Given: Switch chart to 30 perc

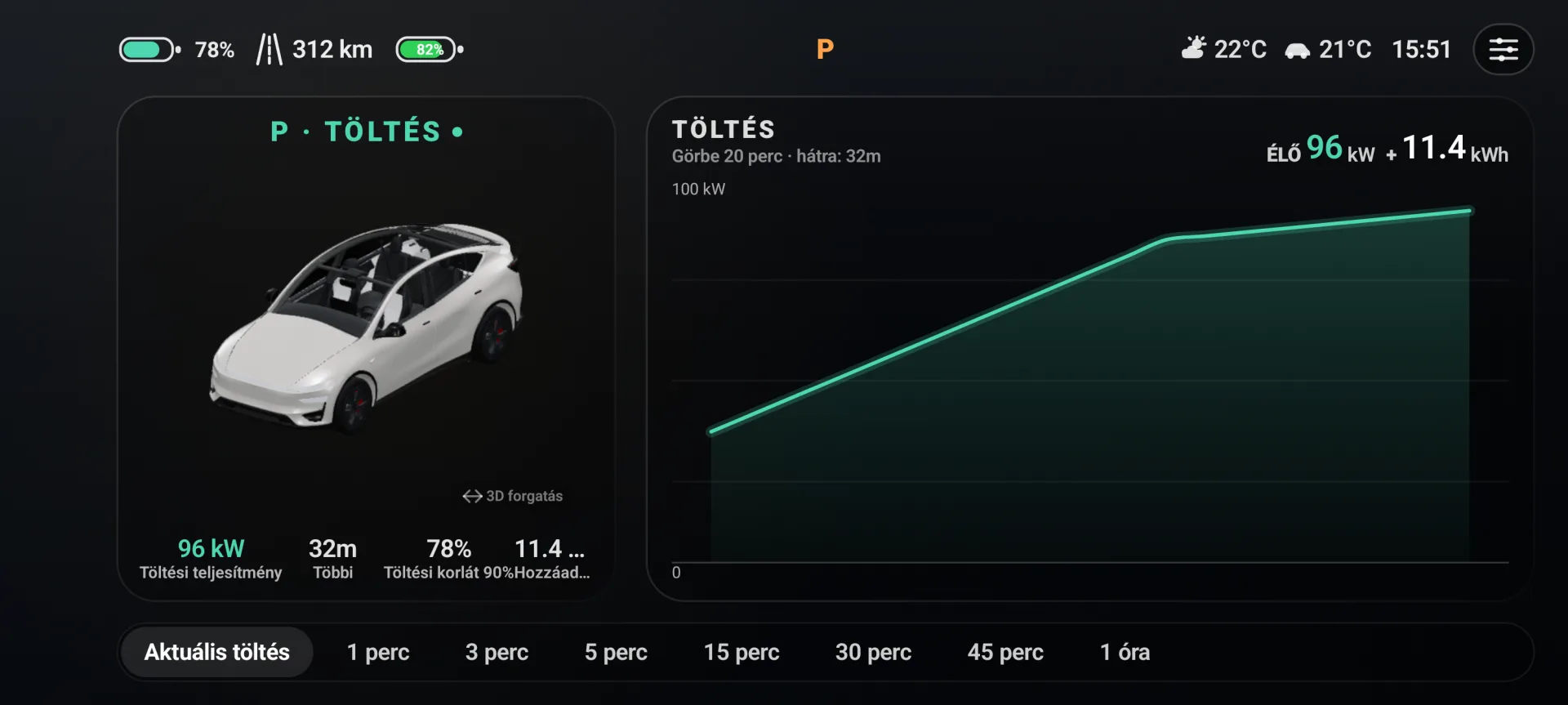Looking at the screenshot, I should (873, 652).
